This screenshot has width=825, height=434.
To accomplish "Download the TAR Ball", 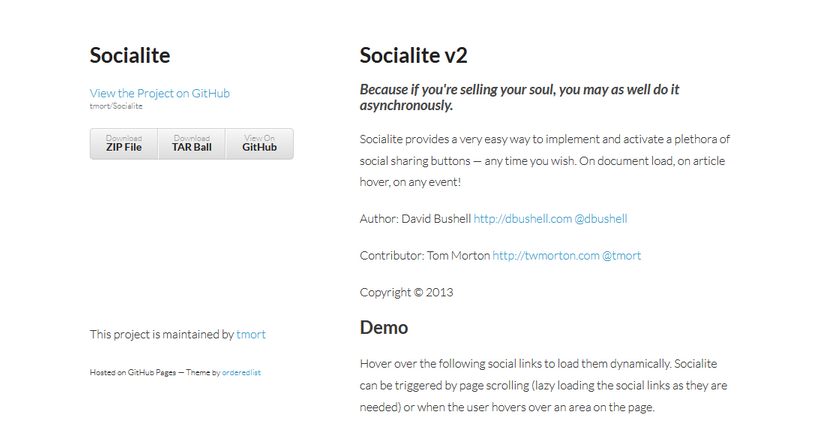I will coord(192,144).
